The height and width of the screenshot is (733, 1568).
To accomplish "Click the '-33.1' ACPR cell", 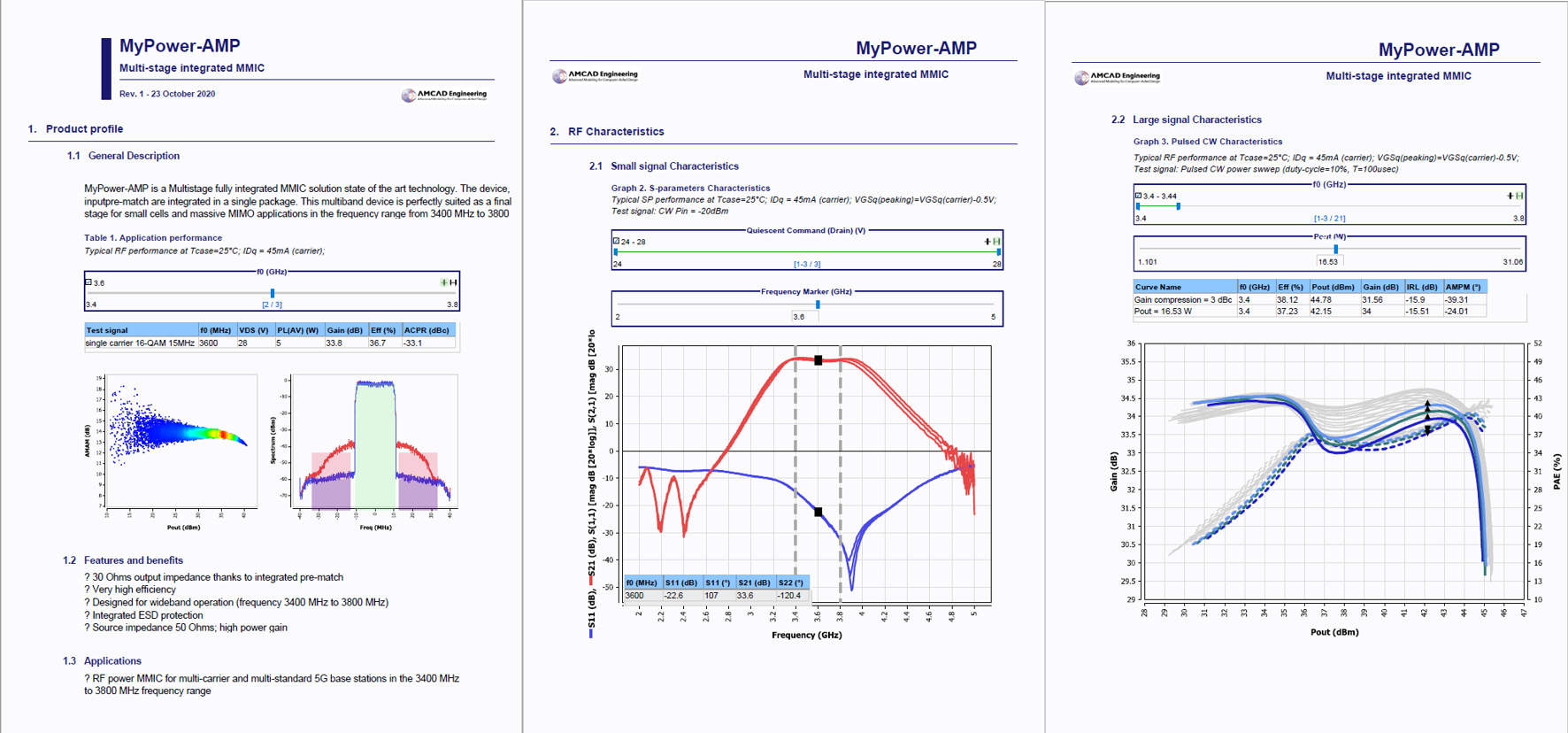I will [x=428, y=343].
